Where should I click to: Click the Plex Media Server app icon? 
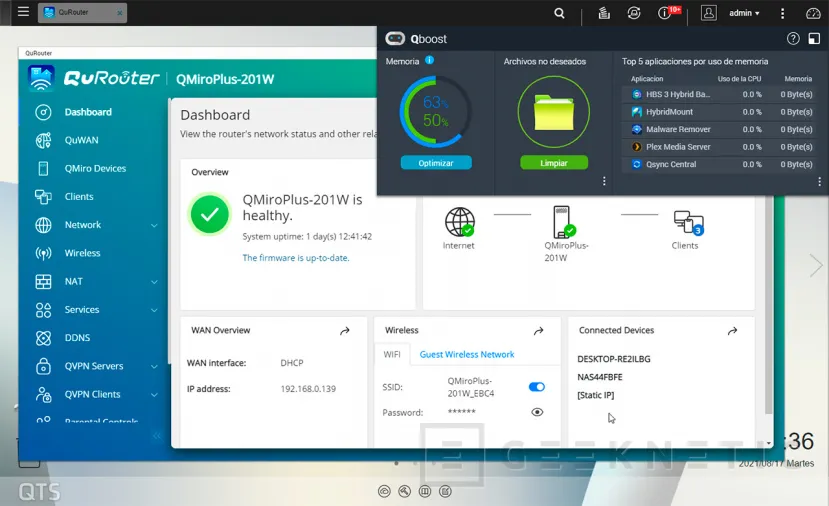(x=637, y=147)
